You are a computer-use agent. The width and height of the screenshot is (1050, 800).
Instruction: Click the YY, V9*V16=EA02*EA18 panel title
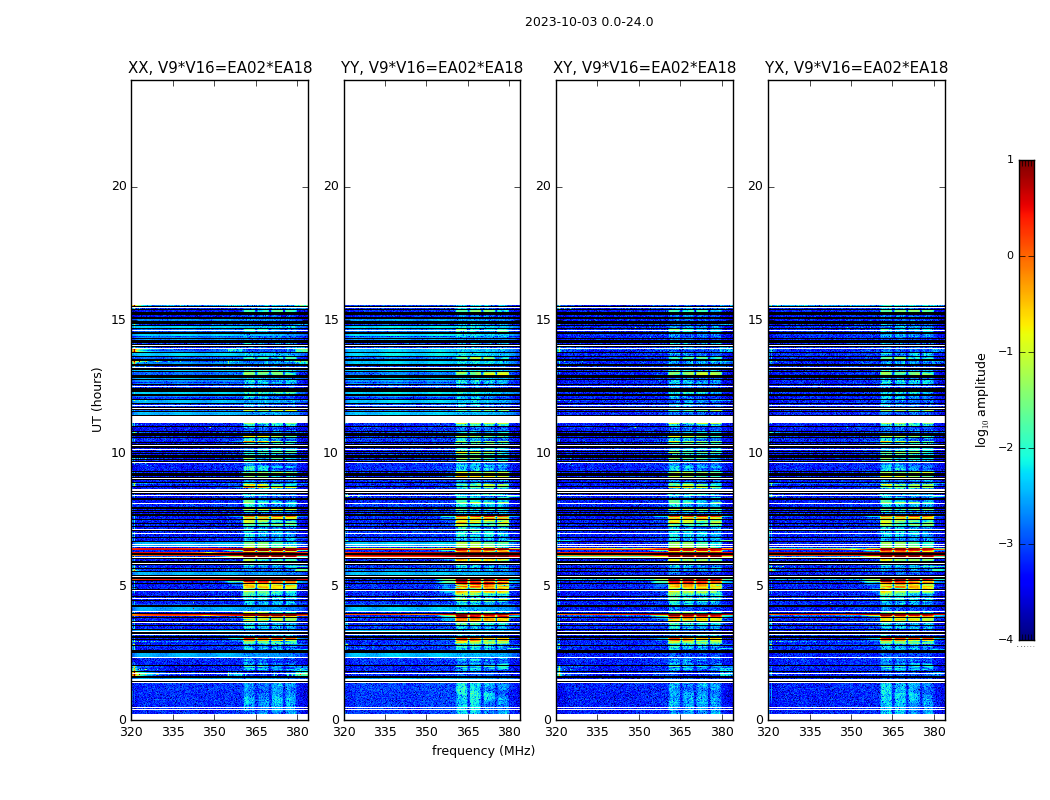point(432,68)
